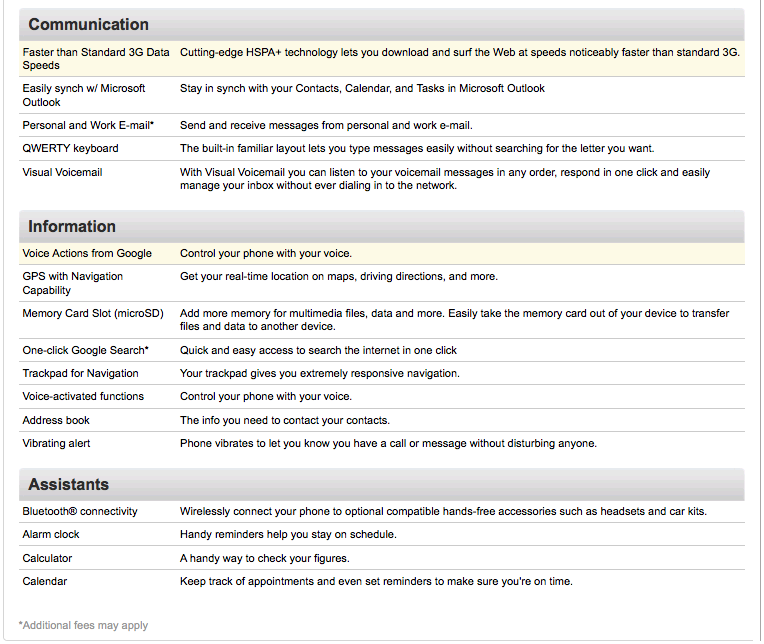Click the GPS with Navigation Capability label
This screenshot has height=644, width=764.
pos(73,283)
